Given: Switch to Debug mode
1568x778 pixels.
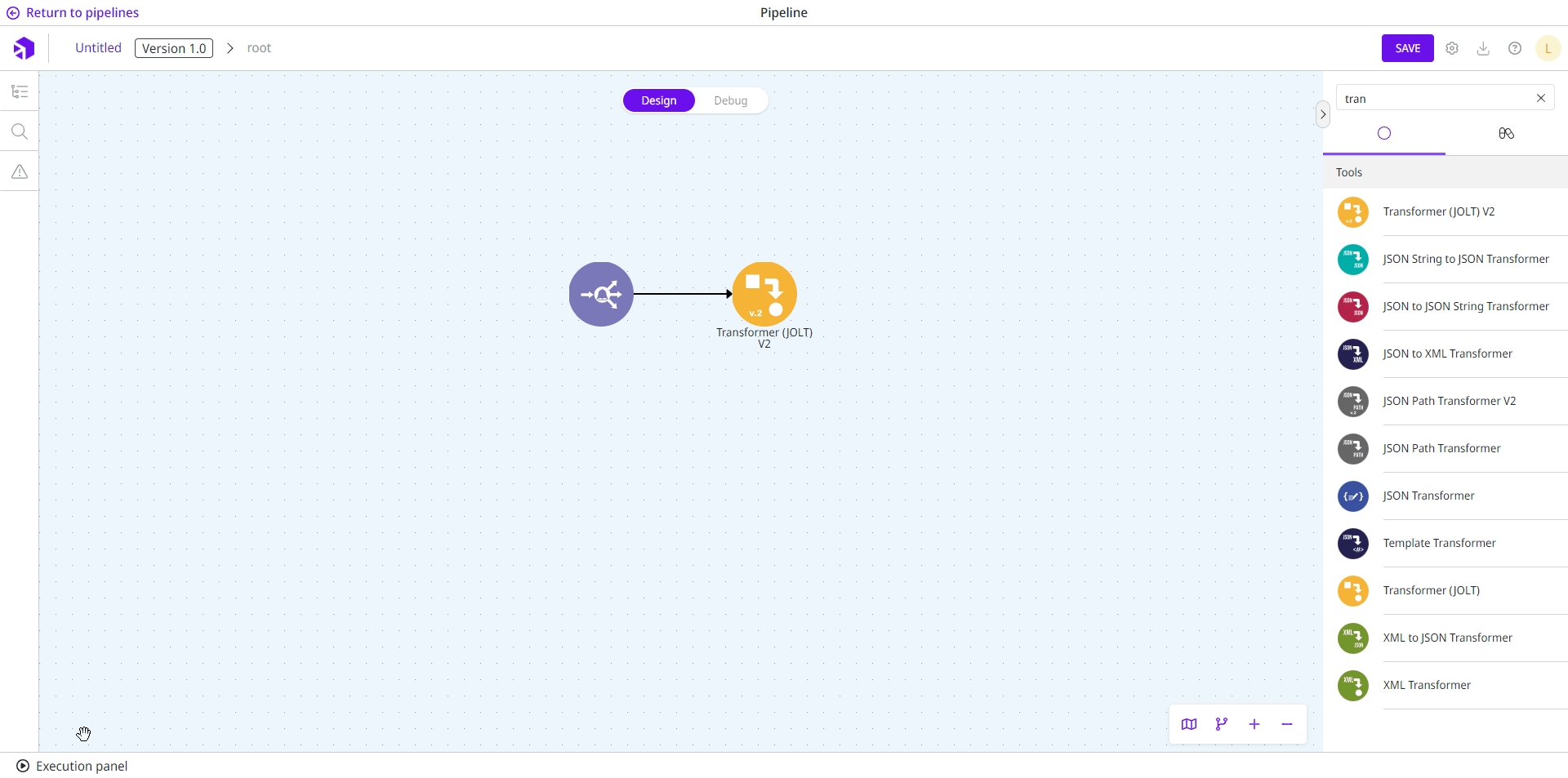Looking at the screenshot, I should (x=730, y=100).
